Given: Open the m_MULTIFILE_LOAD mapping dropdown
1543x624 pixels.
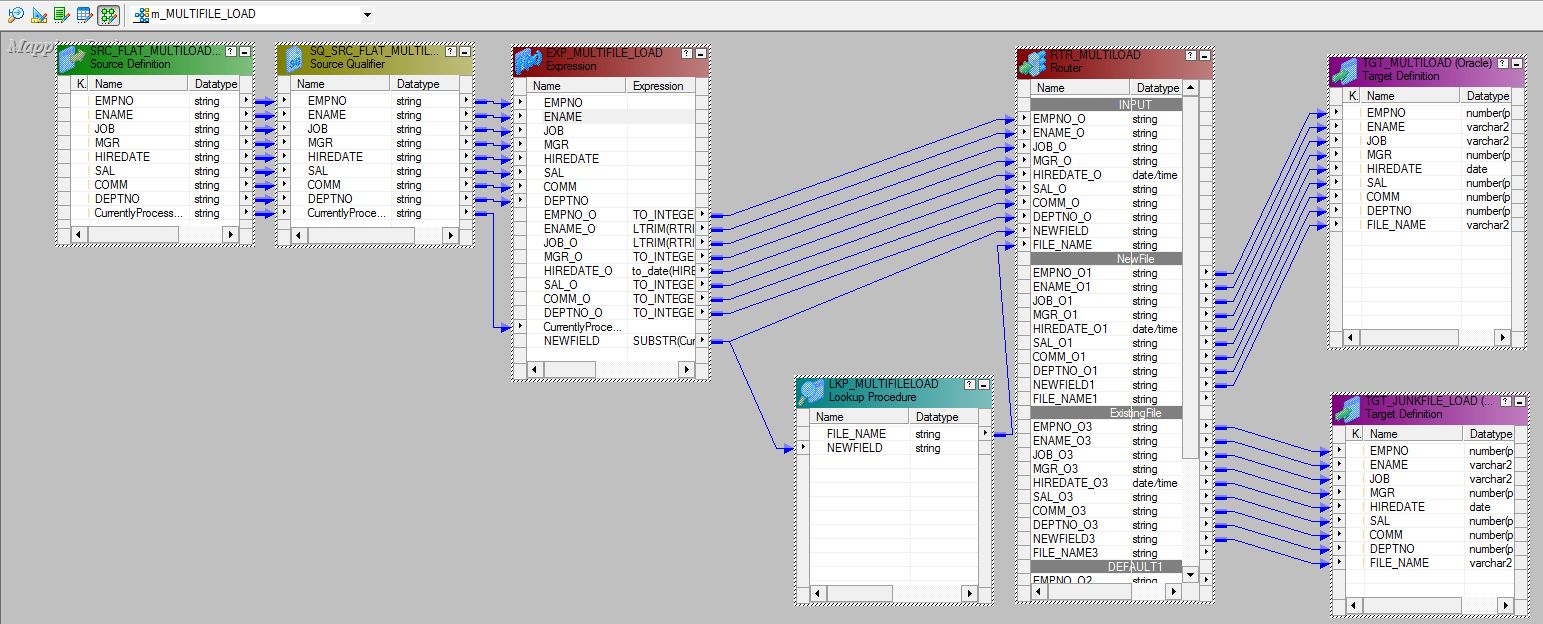Looking at the screenshot, I should point(368,15).
